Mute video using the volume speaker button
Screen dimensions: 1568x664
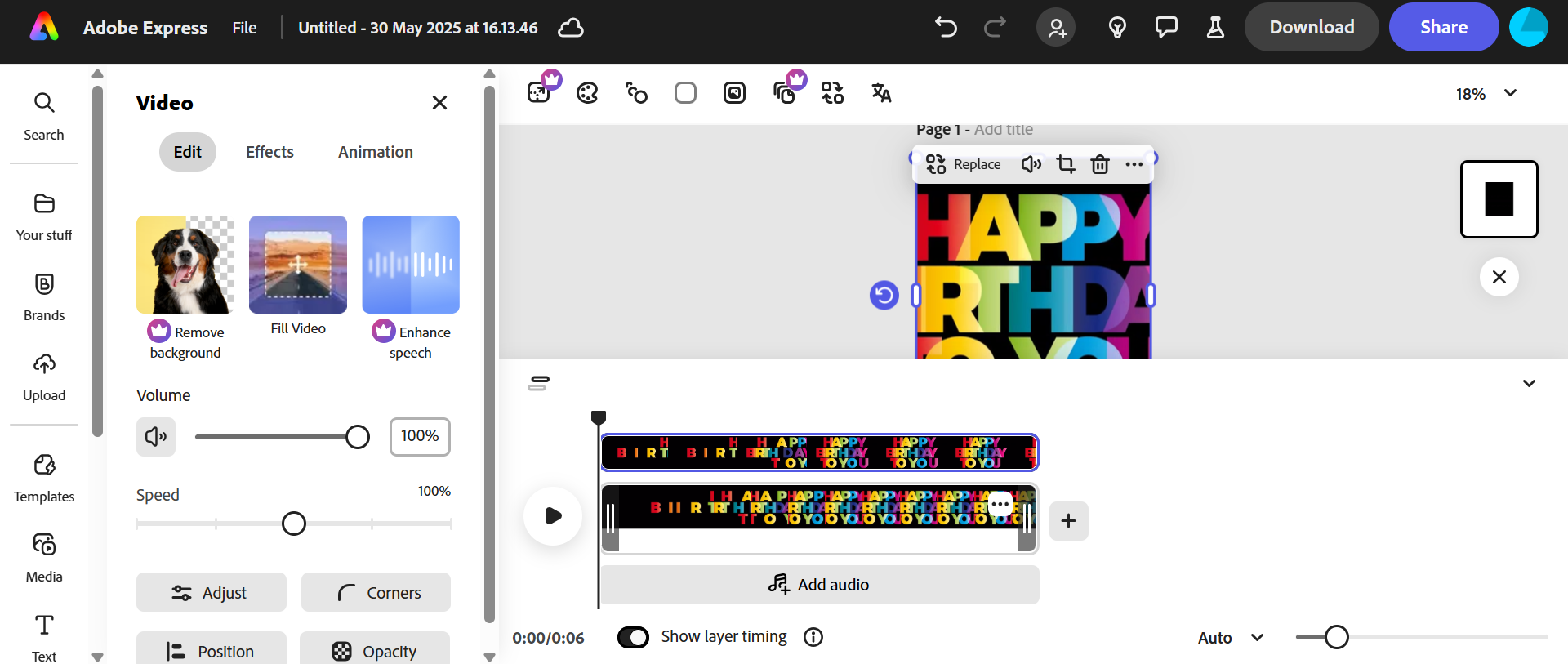(156, 436)
